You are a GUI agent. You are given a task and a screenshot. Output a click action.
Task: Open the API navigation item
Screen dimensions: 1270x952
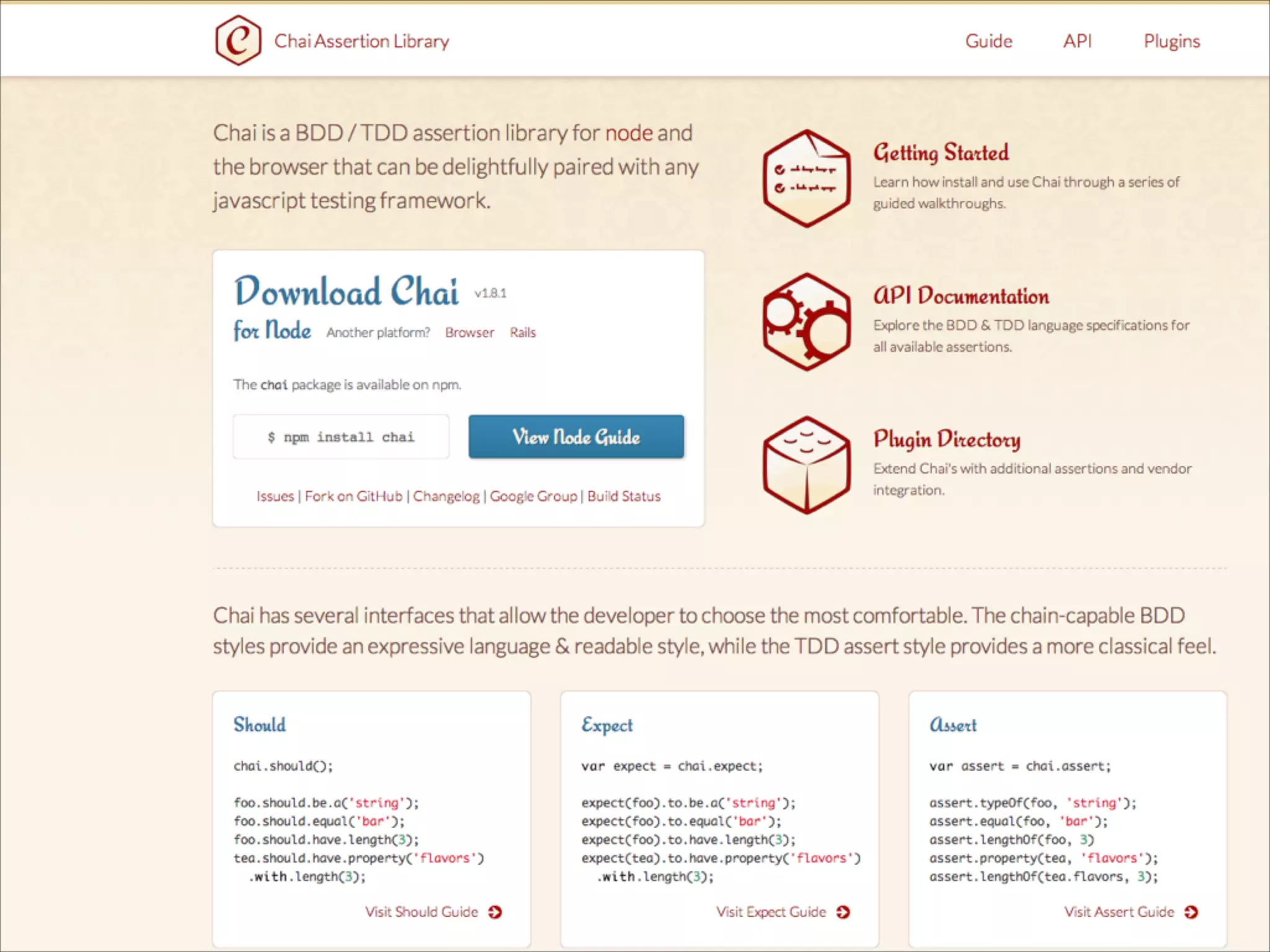pos(1077,41)
